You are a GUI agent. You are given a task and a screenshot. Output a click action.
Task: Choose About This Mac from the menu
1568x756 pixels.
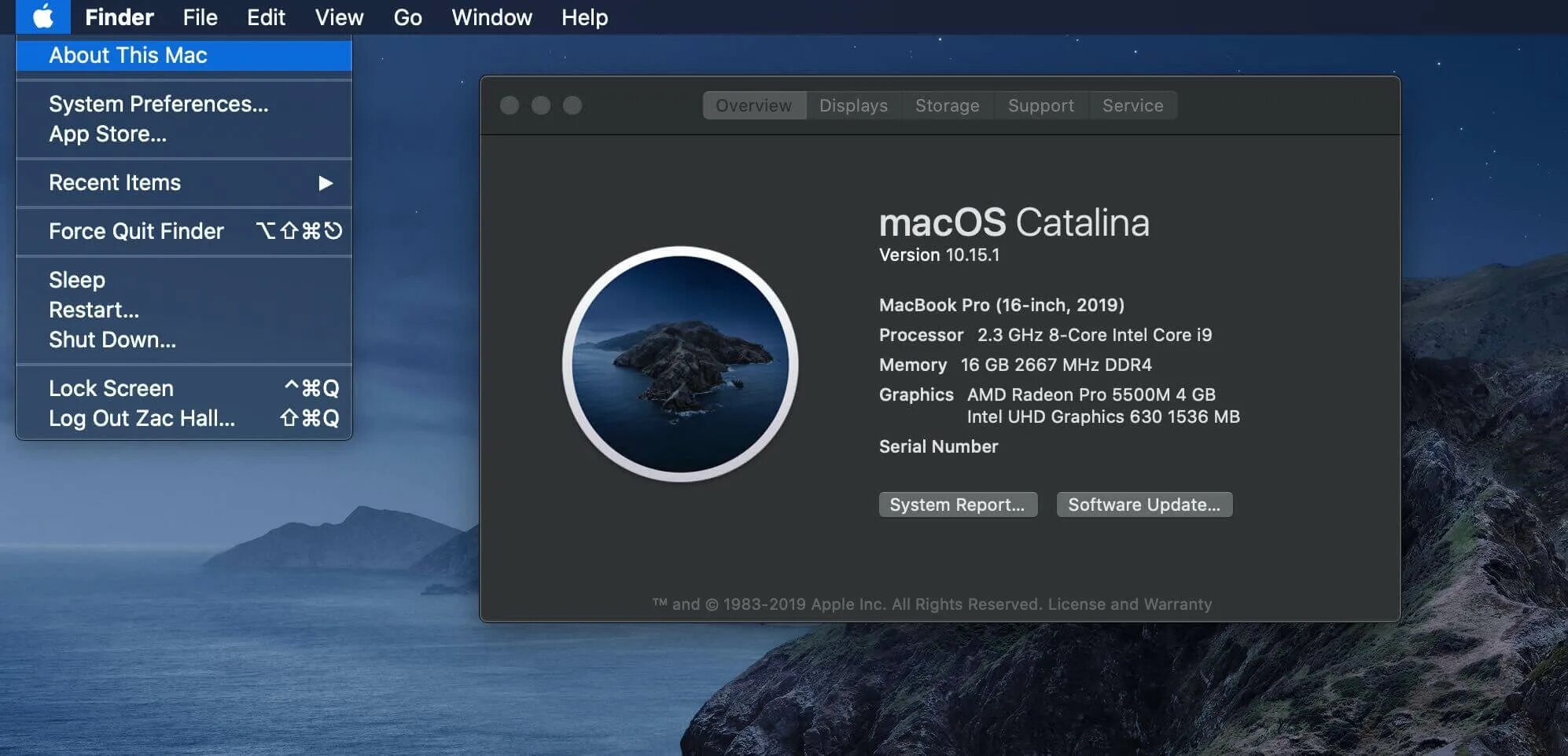tap(184, 55)
